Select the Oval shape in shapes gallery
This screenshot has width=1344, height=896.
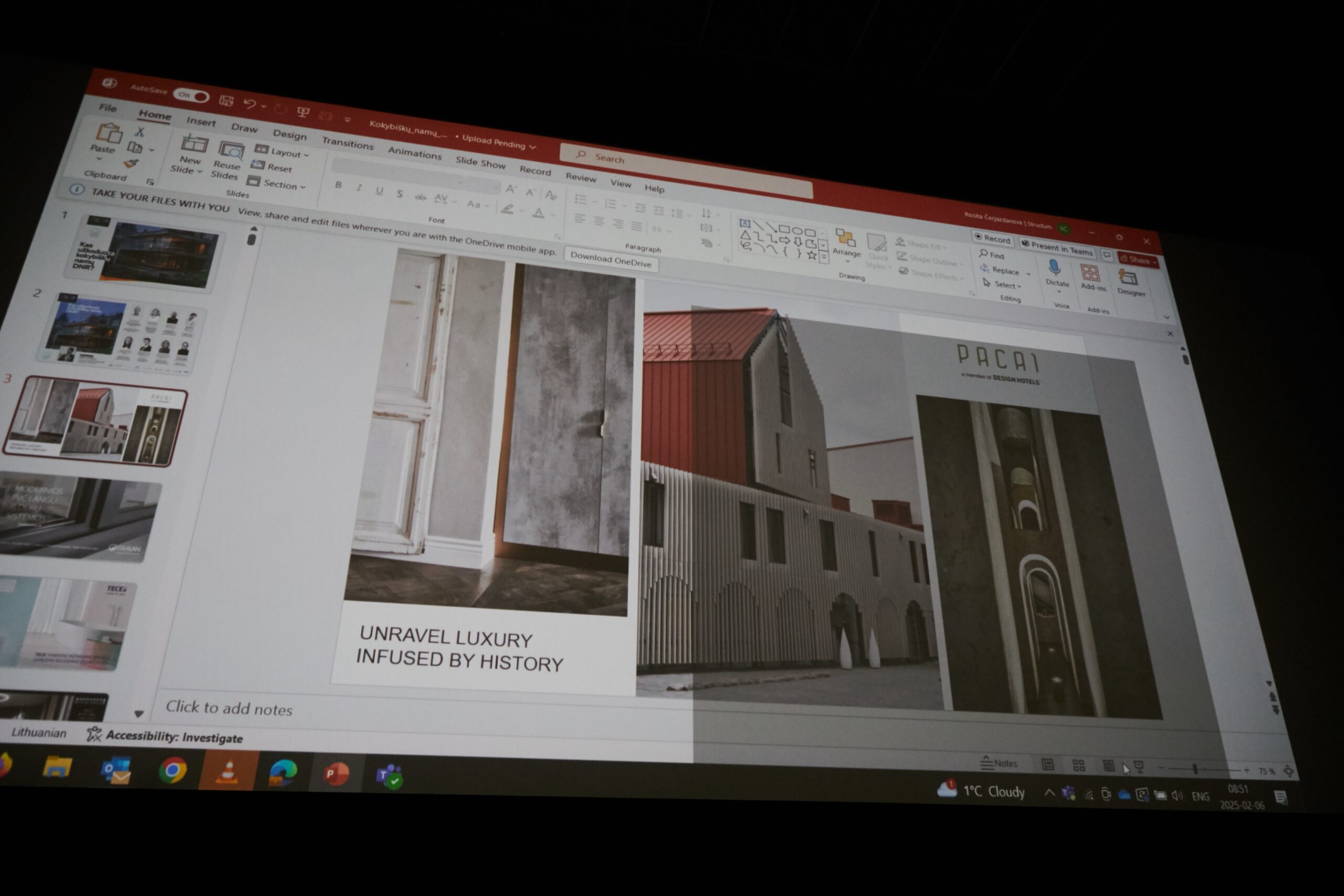click(797, 231)
